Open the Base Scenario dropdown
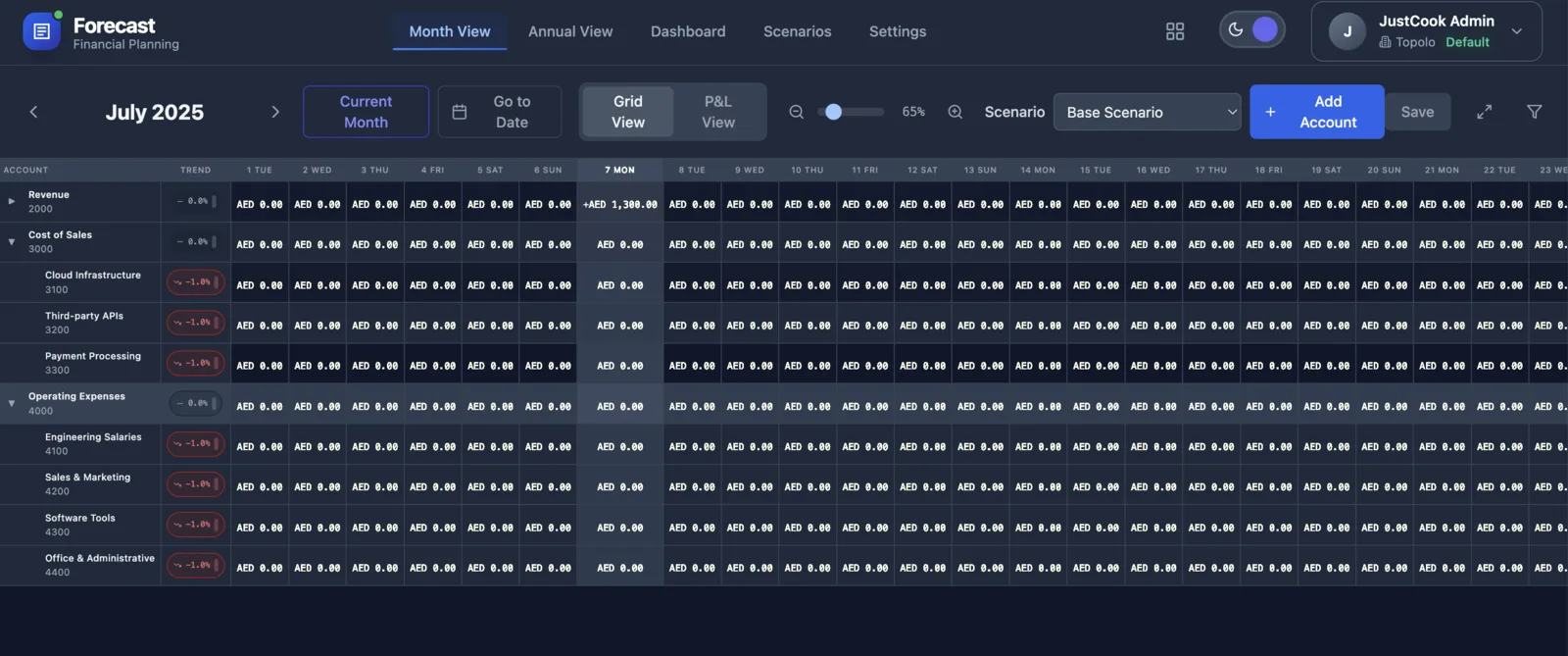The width and height of the screenshot is (1568, 656). [1147, 112]
